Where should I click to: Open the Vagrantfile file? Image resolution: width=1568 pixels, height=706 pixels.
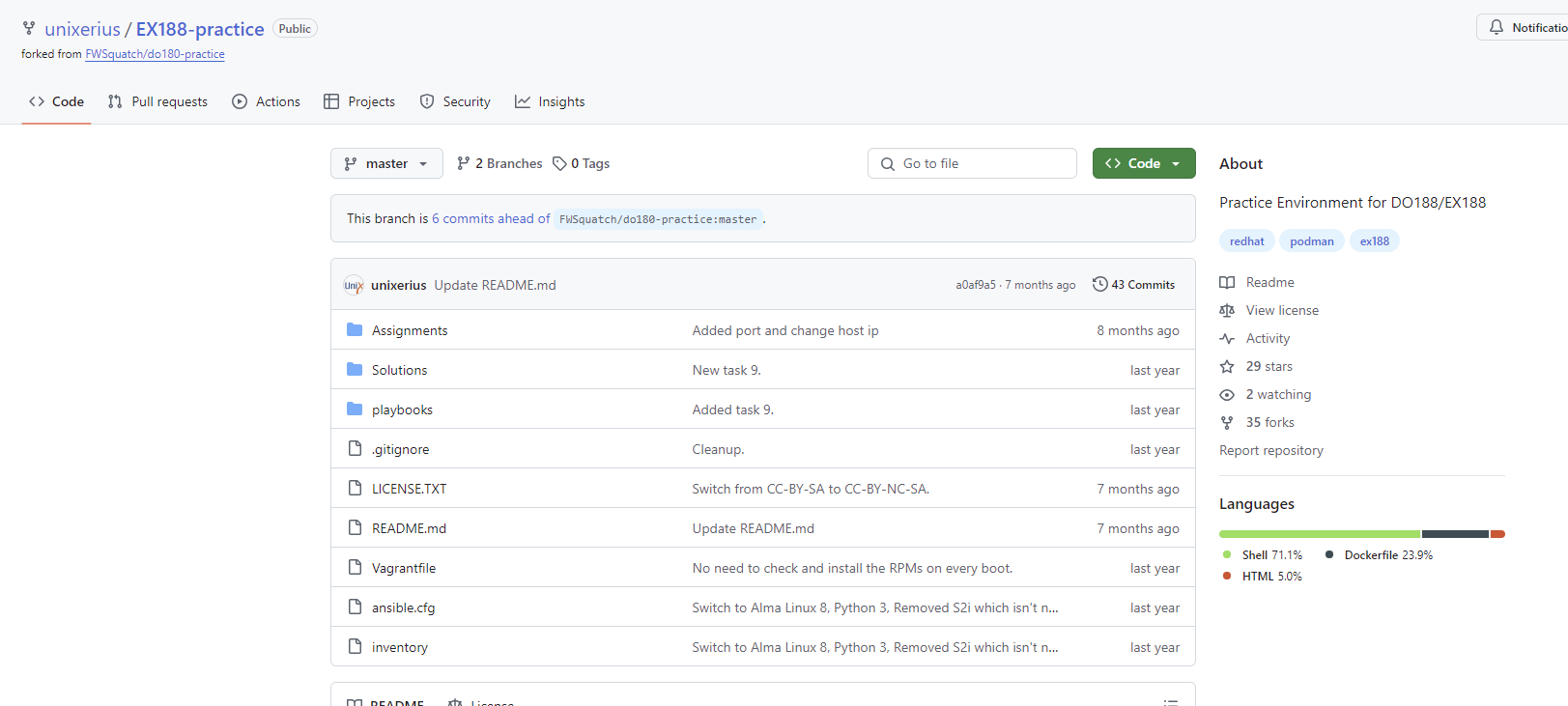[404, 568]
